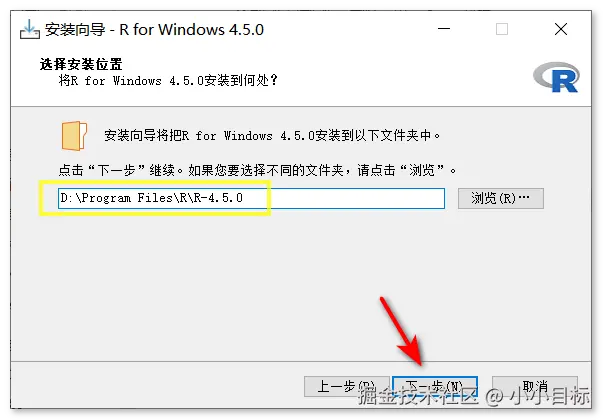Minimize the setup wizard window
603x420 pixels.
tap(444, 29)
